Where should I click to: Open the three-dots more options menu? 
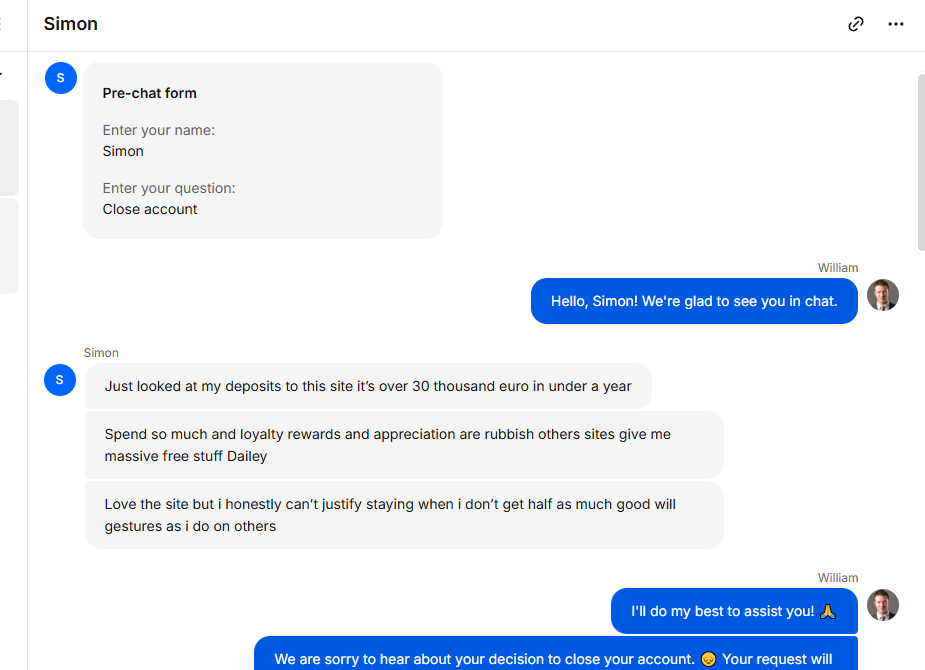tap(896, 24)
